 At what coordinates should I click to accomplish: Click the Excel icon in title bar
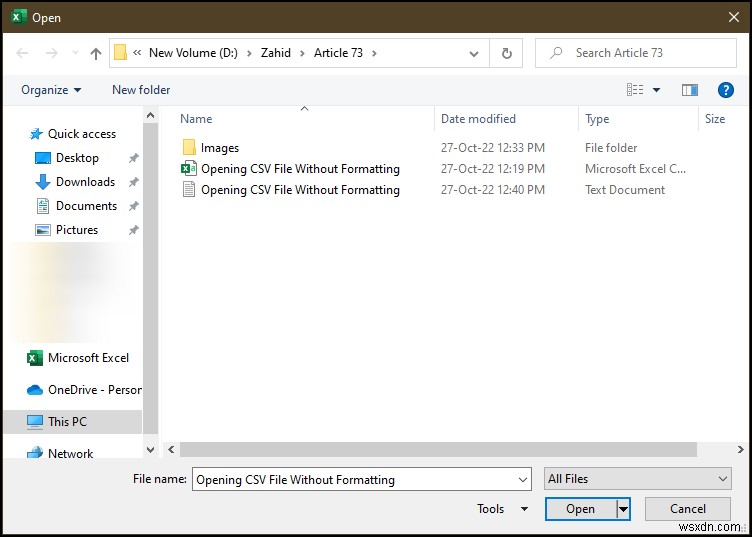point(18,17)
